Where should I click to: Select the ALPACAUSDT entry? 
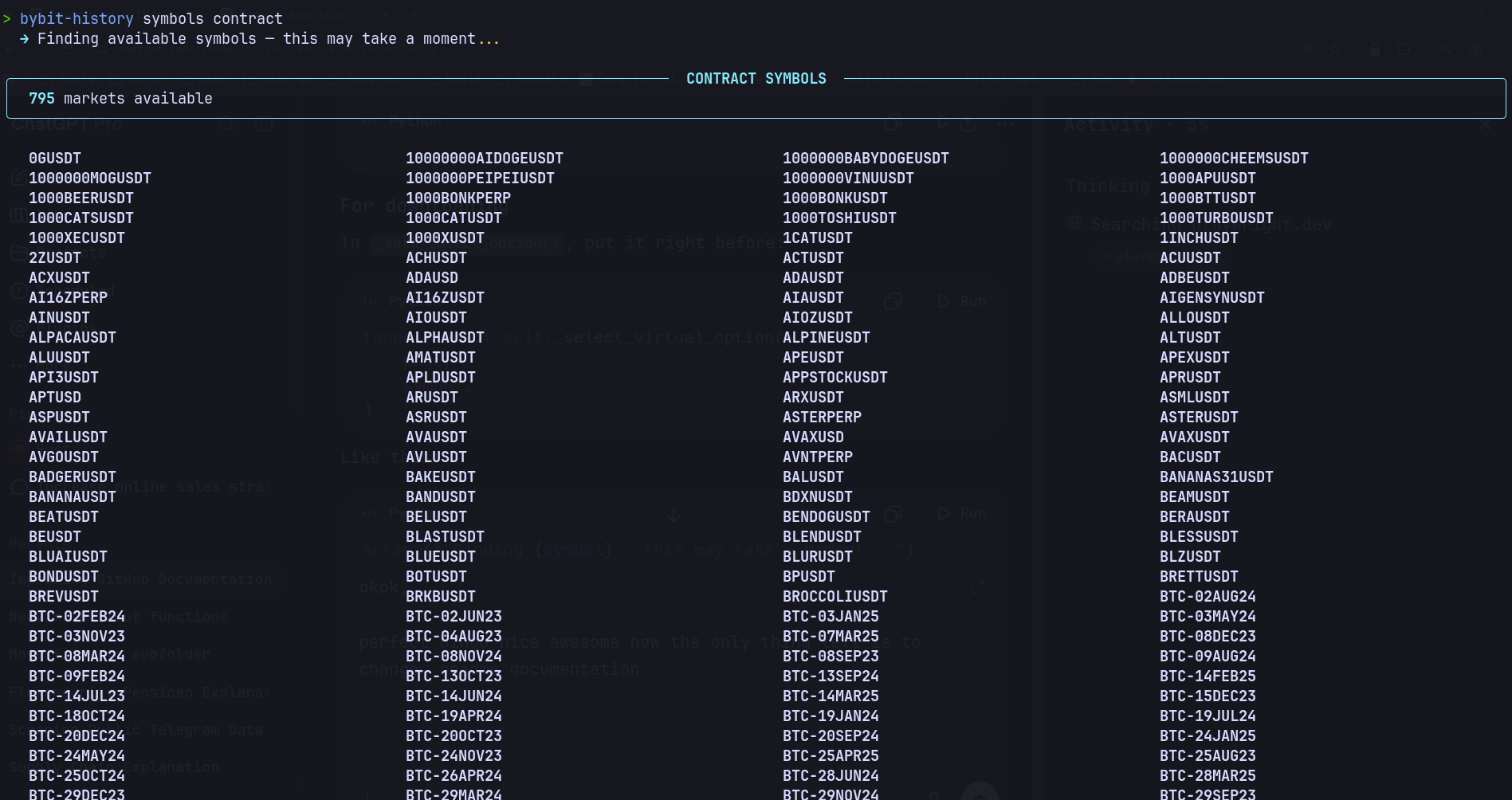(x=73, y=338)
